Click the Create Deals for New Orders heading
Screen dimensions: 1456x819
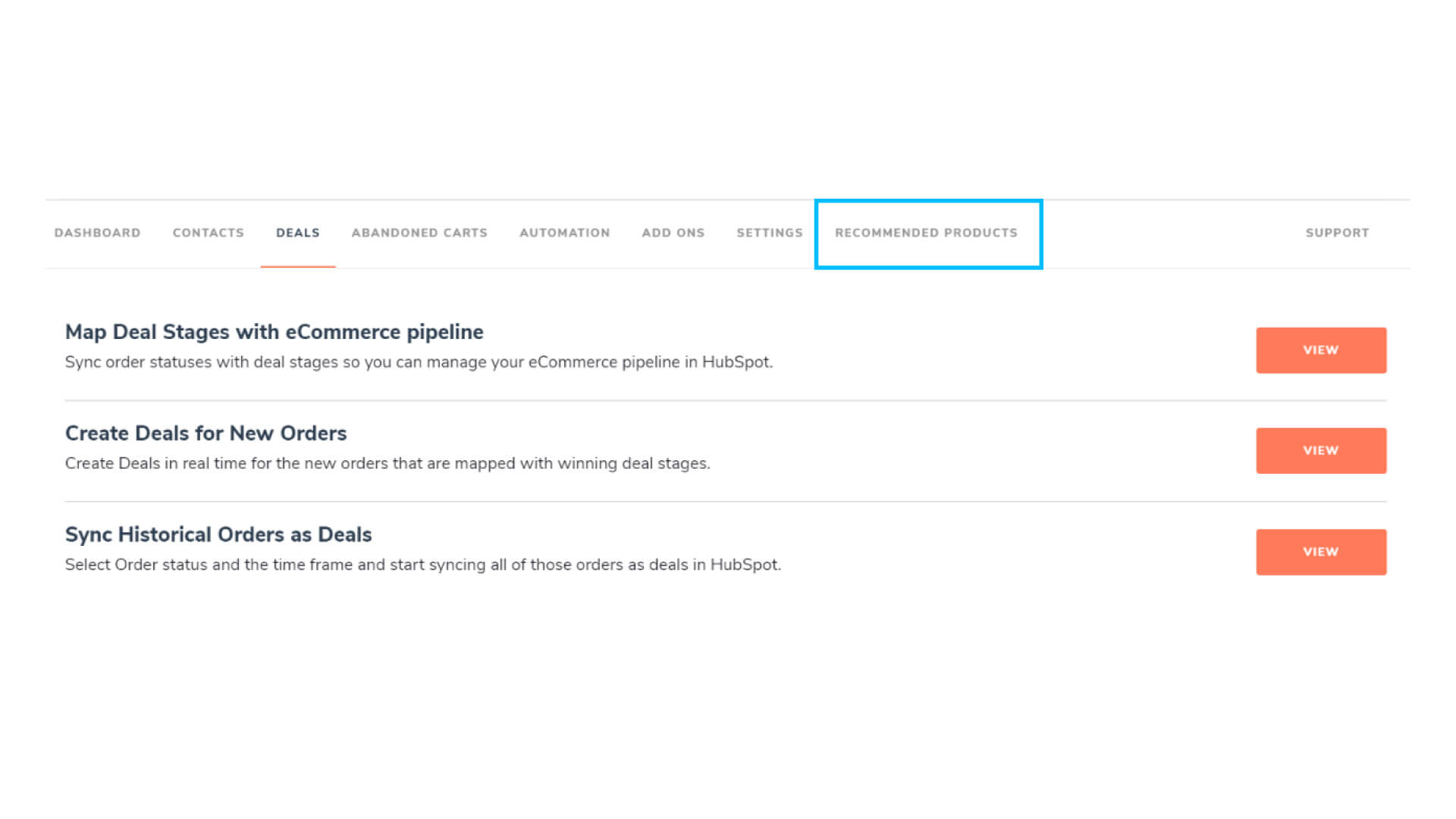[x=206, y=433]
